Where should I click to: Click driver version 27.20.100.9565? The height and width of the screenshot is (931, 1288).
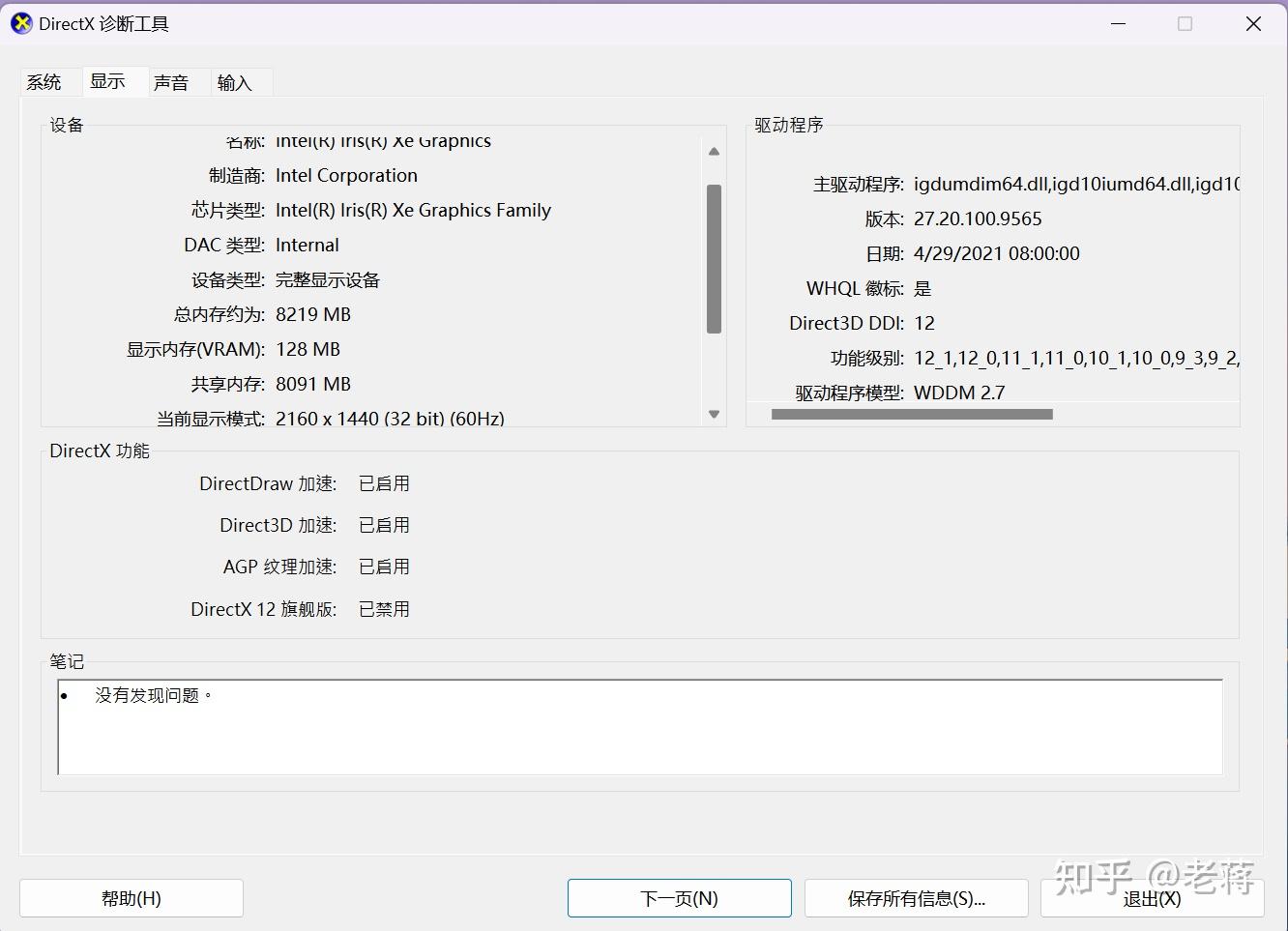[978, 218]
